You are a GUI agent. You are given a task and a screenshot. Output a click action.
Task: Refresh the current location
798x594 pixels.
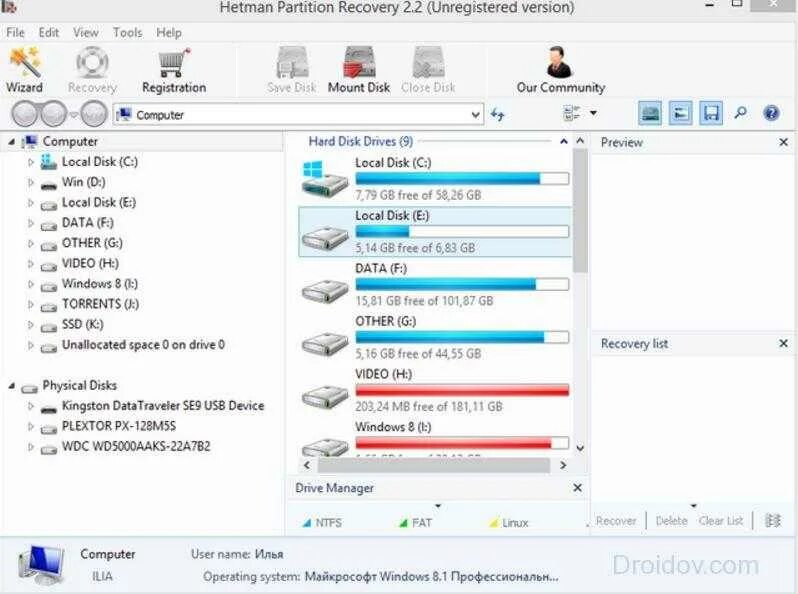coord(497,115)
